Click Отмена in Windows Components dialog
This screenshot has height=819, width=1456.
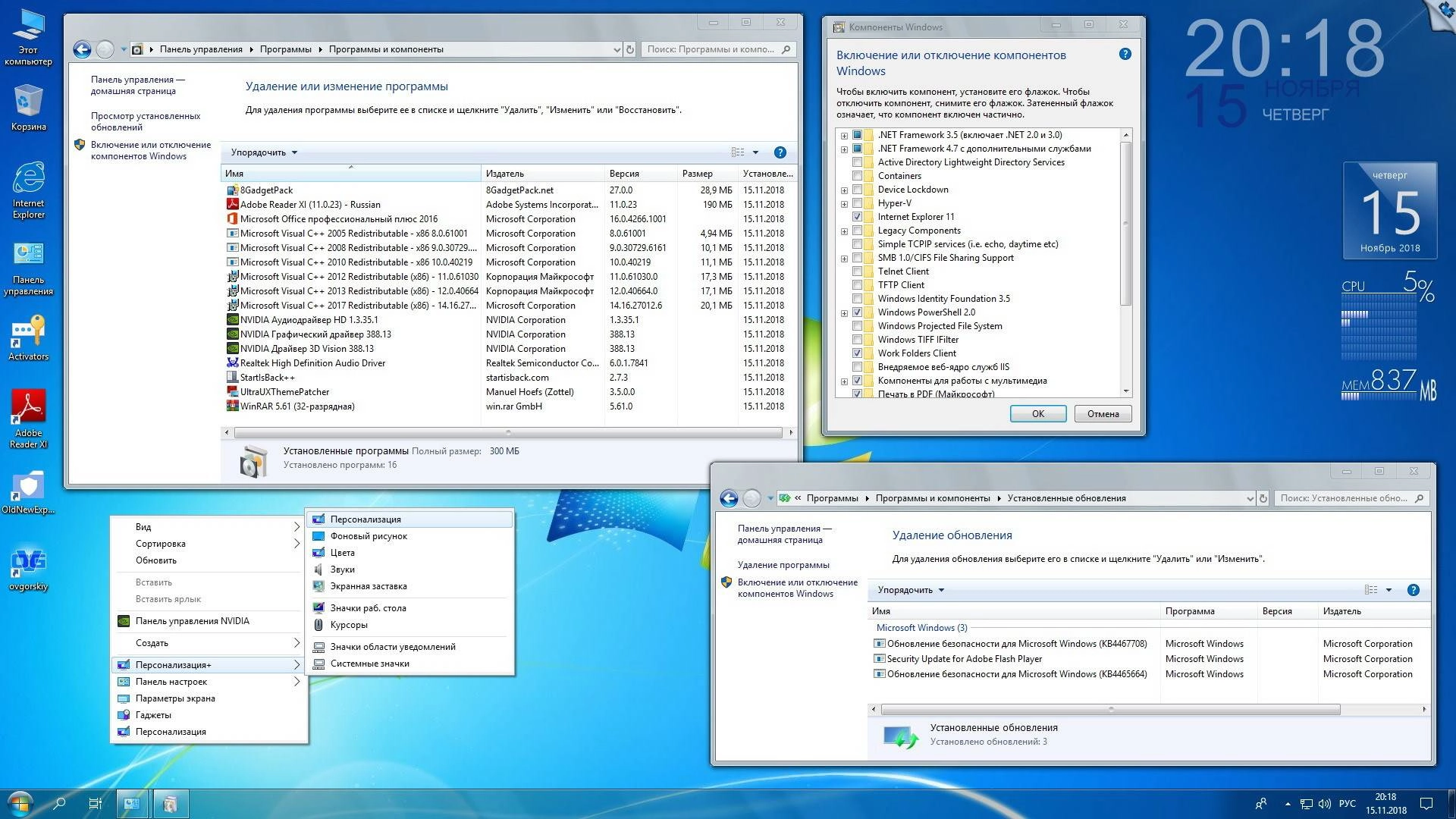pos(1103,414)
